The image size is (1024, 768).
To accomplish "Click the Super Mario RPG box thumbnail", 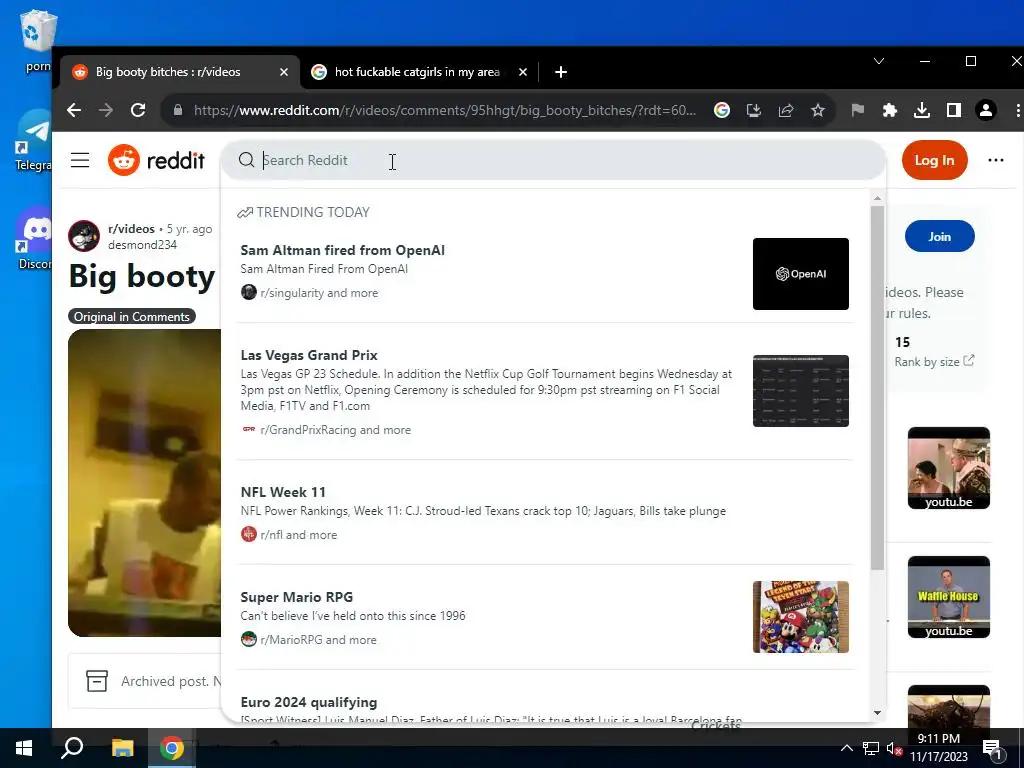I will point(801,616).
